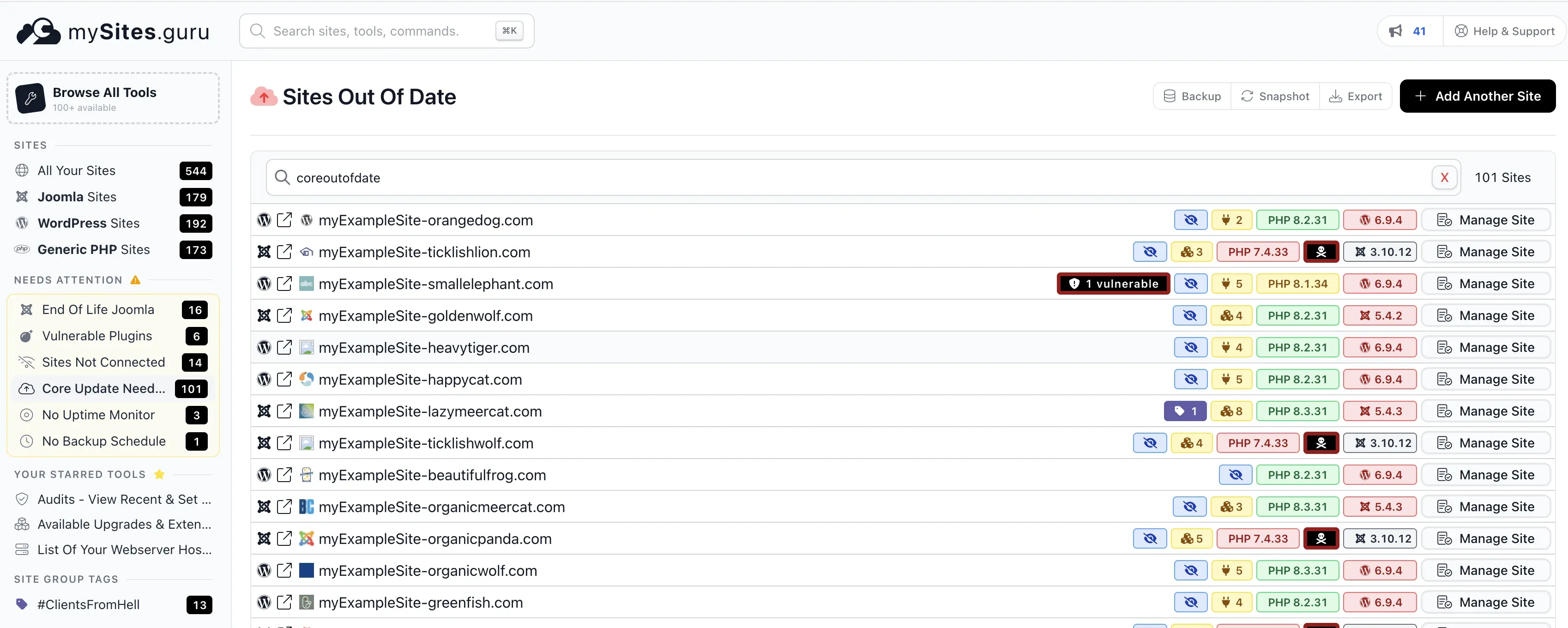This screenshot has height=628, width=1568.
Task: Click favicon thumbnail of organicmeercat.com
Action: pos(306,507)
